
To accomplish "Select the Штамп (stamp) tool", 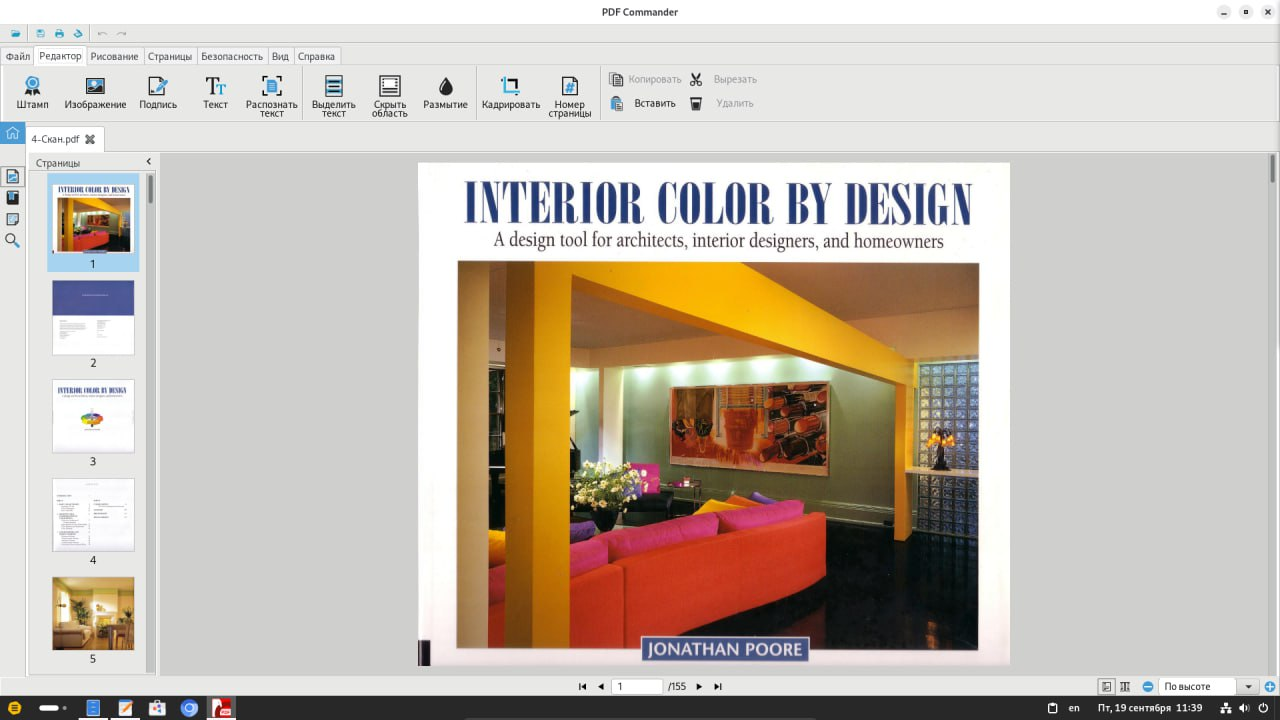I will point(32,93).
